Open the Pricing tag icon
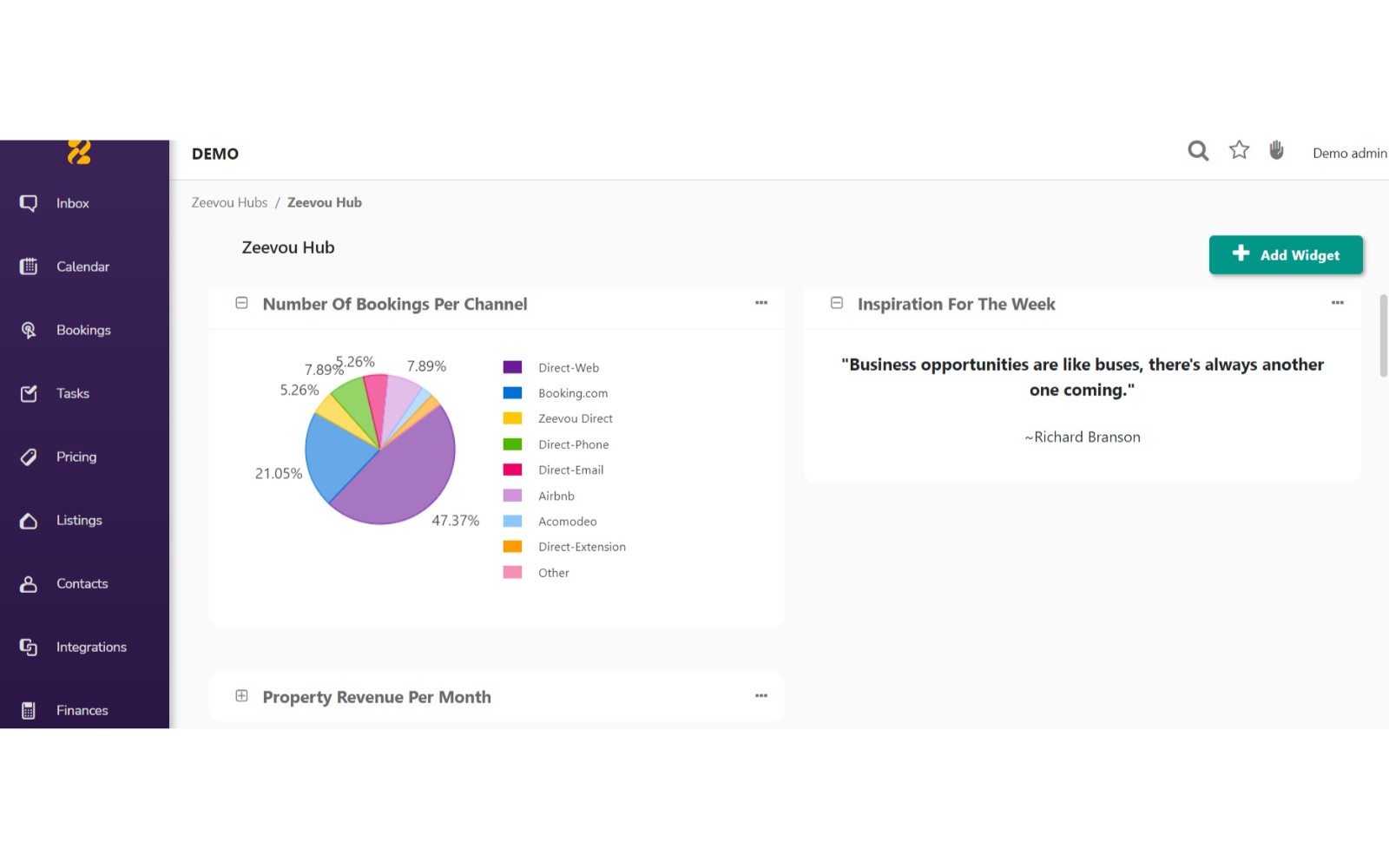1389x868 pixels. [x=29, y=457]
